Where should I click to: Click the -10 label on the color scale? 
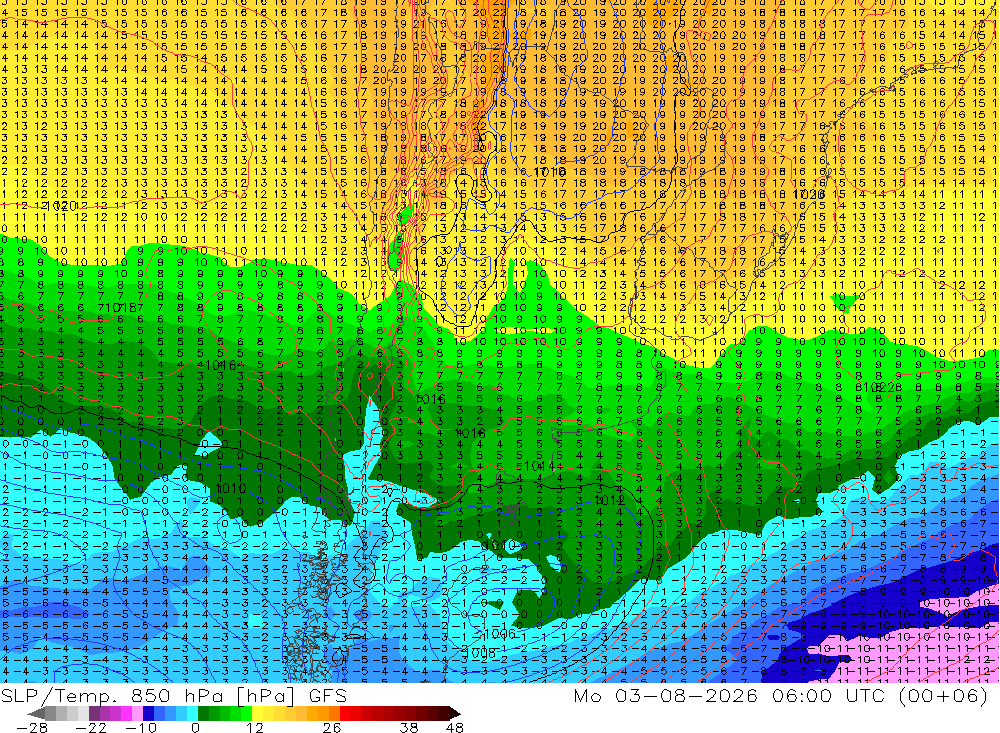pos(141,727)
